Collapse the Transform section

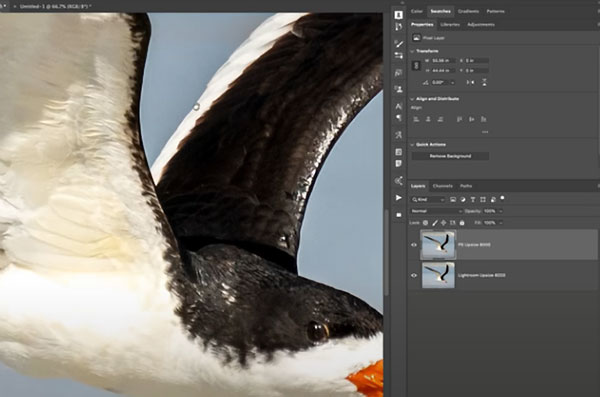pyautogui.click(x=412, y=51)
